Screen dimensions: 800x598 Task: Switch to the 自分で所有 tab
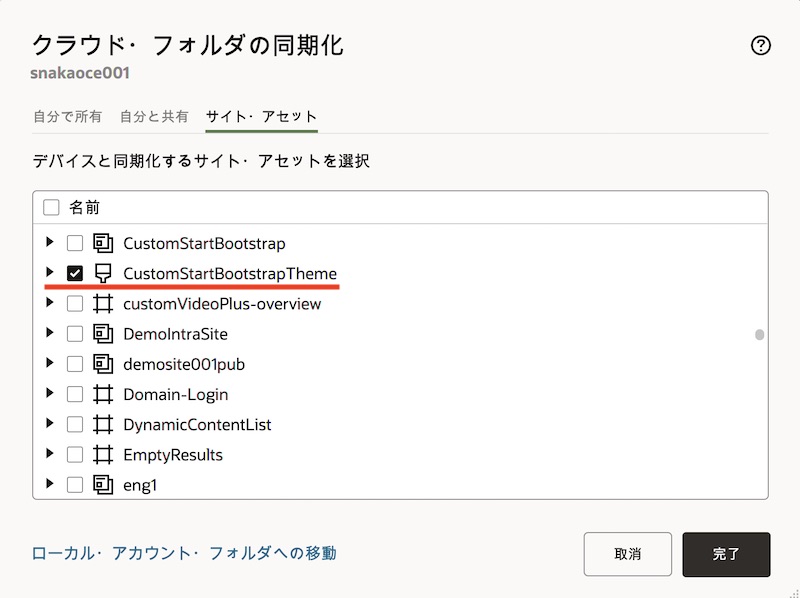point(67,117)
